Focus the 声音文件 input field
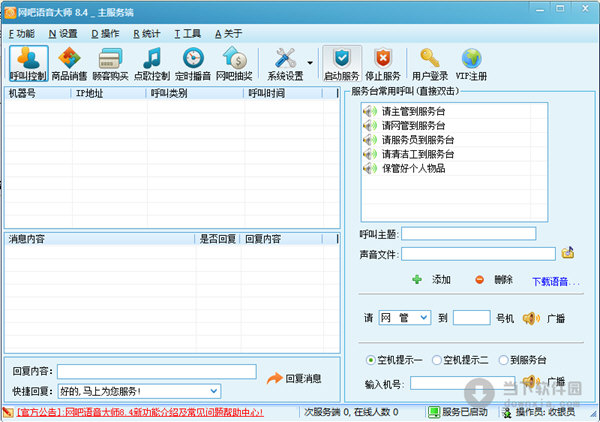The width and height of the screenshot is (600, 422). [x=478, y=254]
